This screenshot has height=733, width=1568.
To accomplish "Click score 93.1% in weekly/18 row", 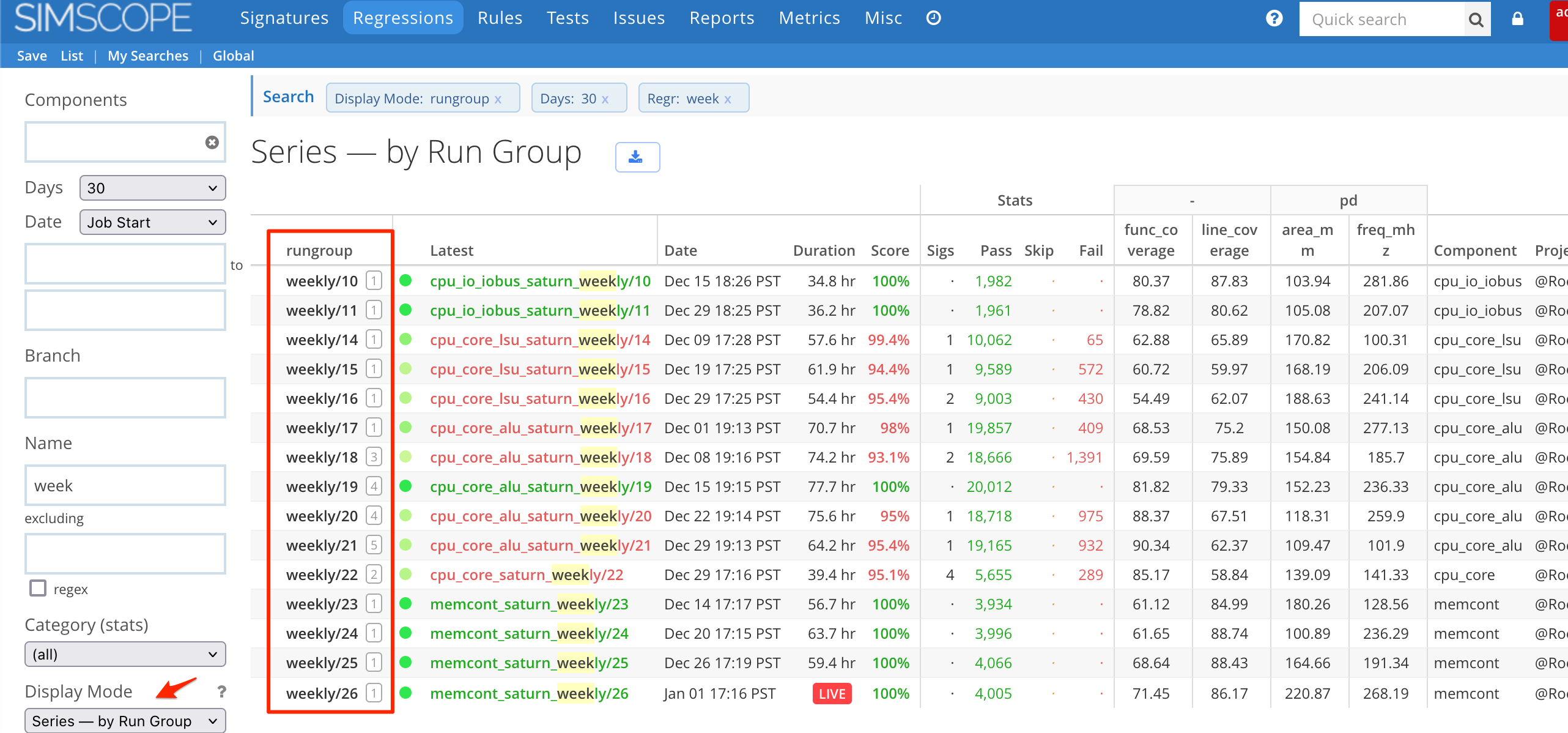I will (x=889, y=457).
